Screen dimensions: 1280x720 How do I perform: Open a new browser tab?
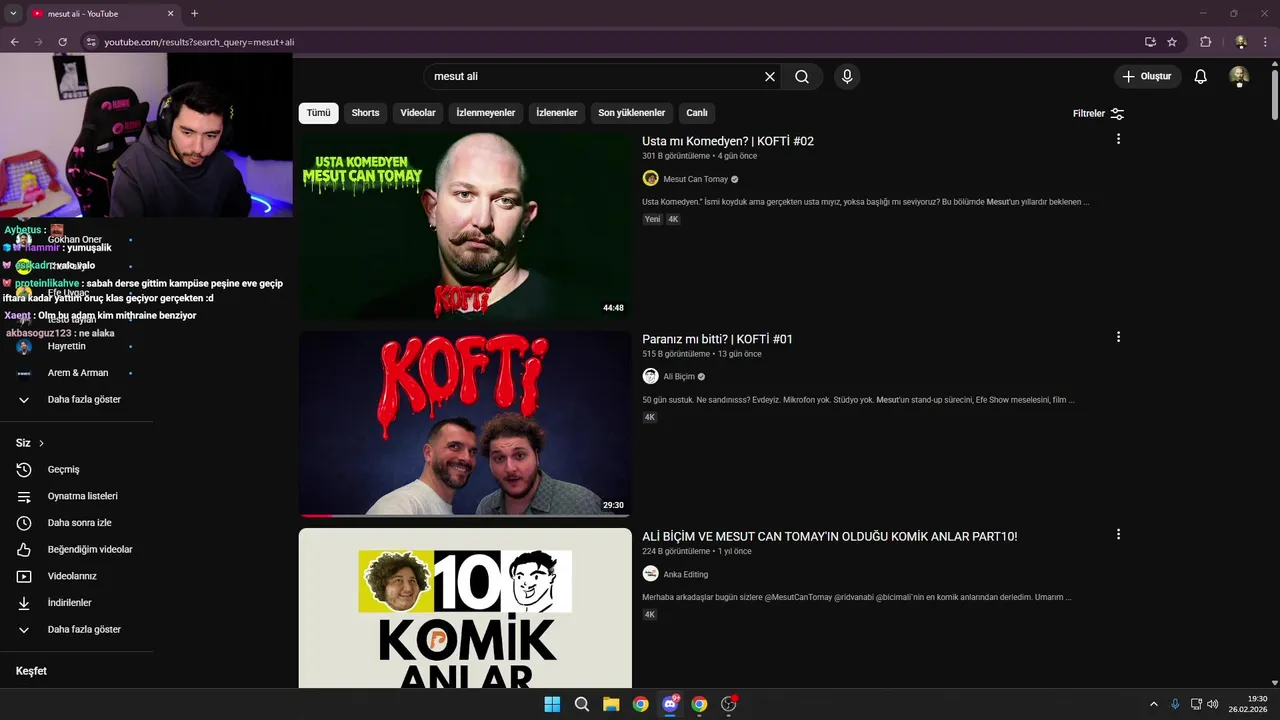[194, 14]
